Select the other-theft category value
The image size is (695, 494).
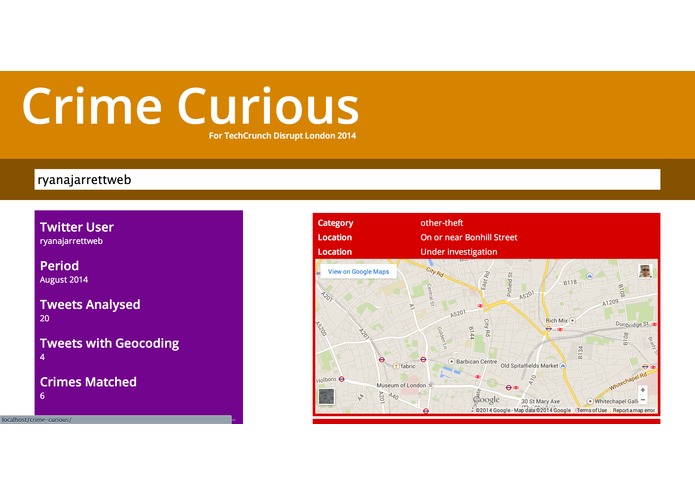coord(441,223)
